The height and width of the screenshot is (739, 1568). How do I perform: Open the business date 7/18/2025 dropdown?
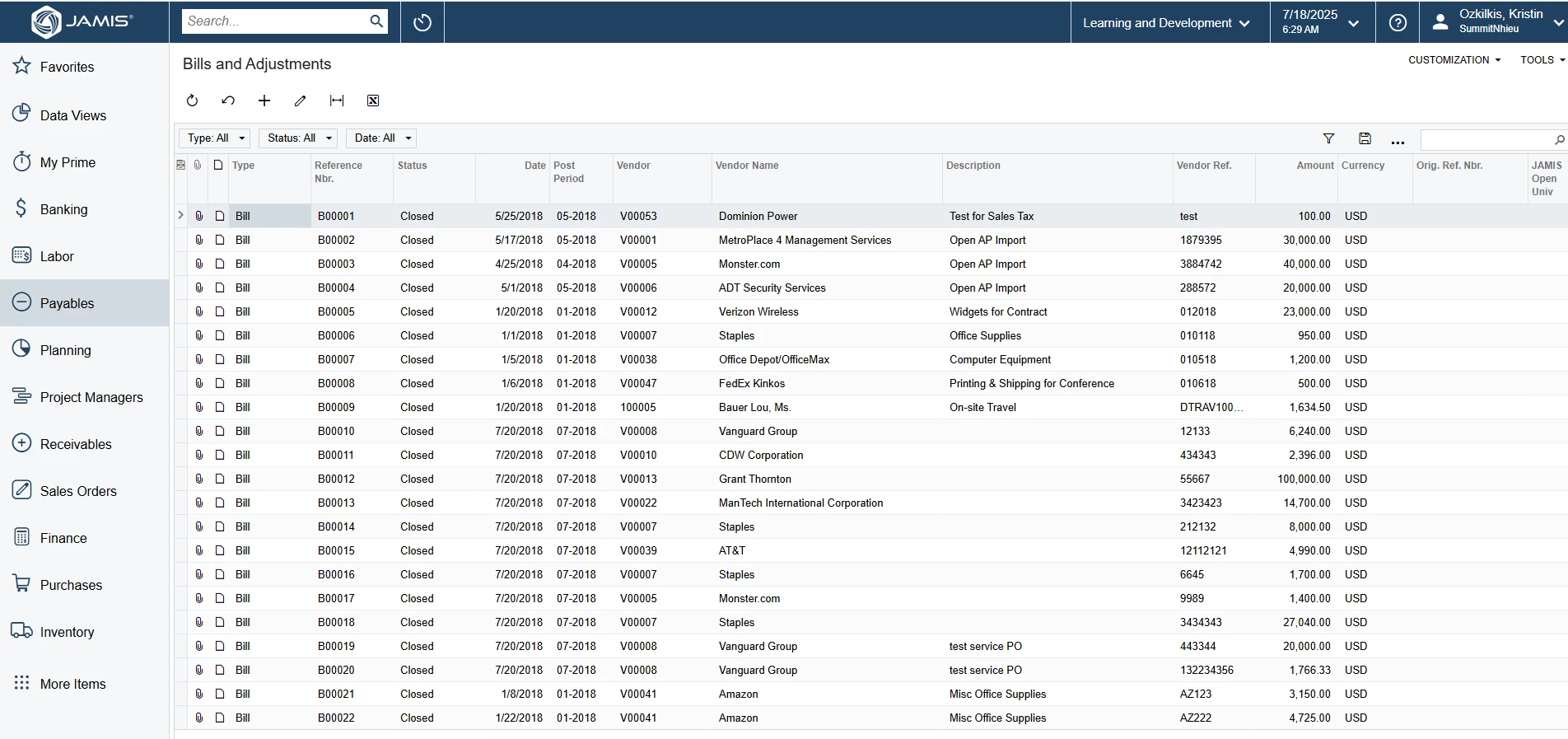tap(1320, 22)
